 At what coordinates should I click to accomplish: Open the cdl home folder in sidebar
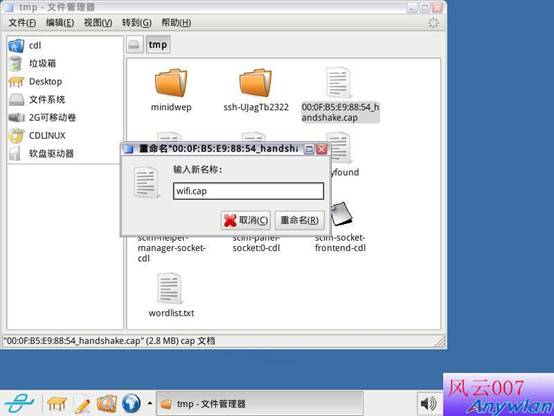point(25,46)
